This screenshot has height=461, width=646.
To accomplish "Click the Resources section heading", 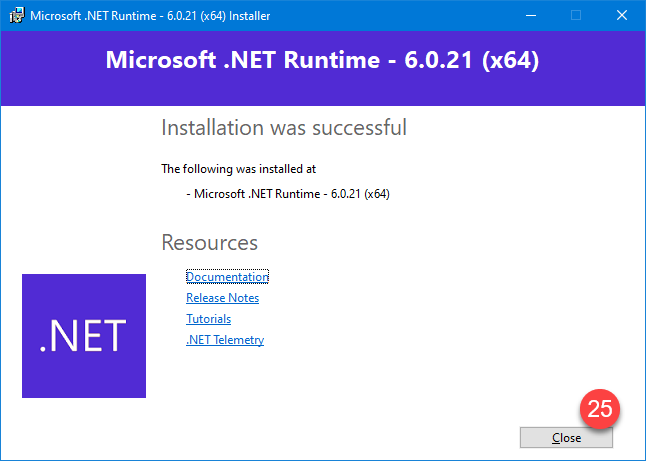I will click(x=209, y=243).
